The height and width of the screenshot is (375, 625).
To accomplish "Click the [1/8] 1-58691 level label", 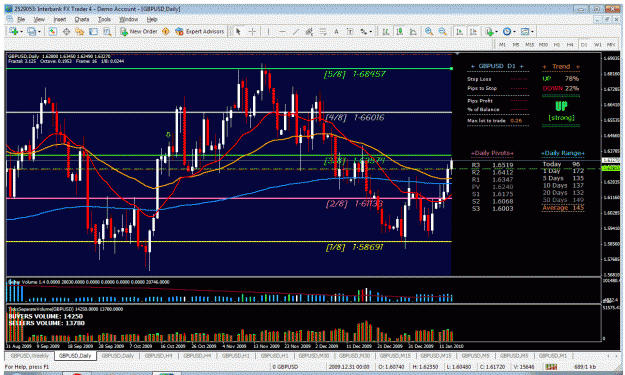I will tap(354, 247).
